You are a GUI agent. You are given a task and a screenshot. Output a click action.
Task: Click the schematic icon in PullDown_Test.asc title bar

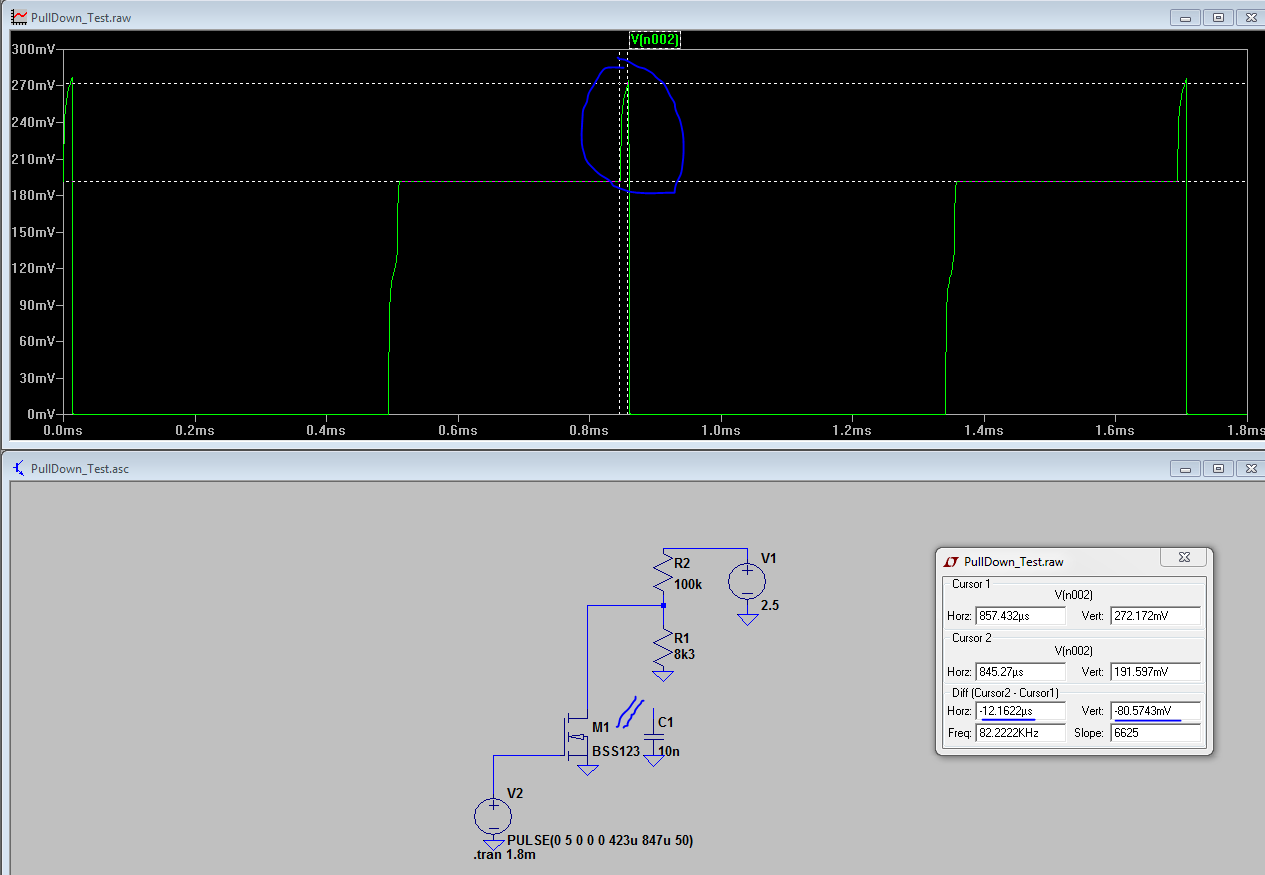pos(18,467)
